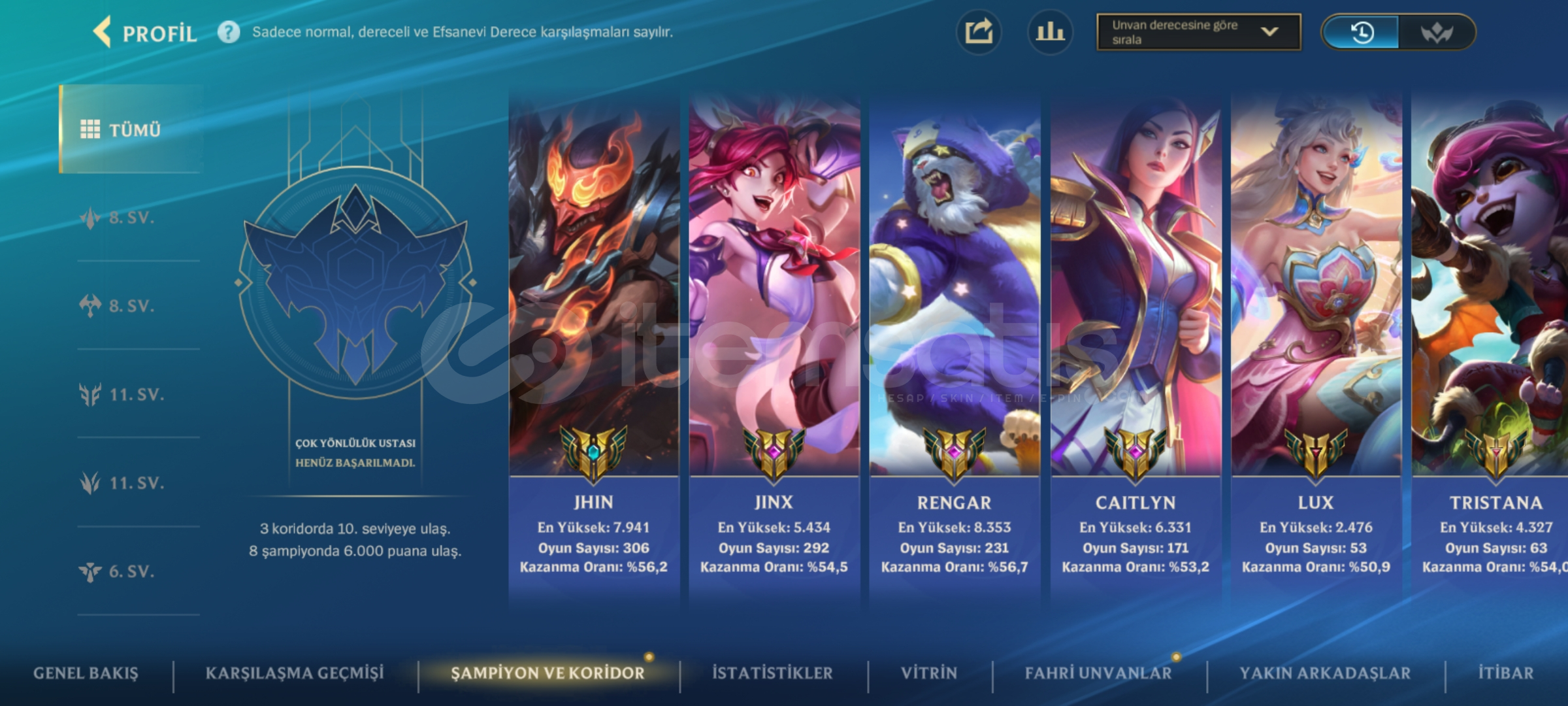Screen dimensions: 1568x706
Task: Select the Tümü grid filter
Action: point(131,129)
